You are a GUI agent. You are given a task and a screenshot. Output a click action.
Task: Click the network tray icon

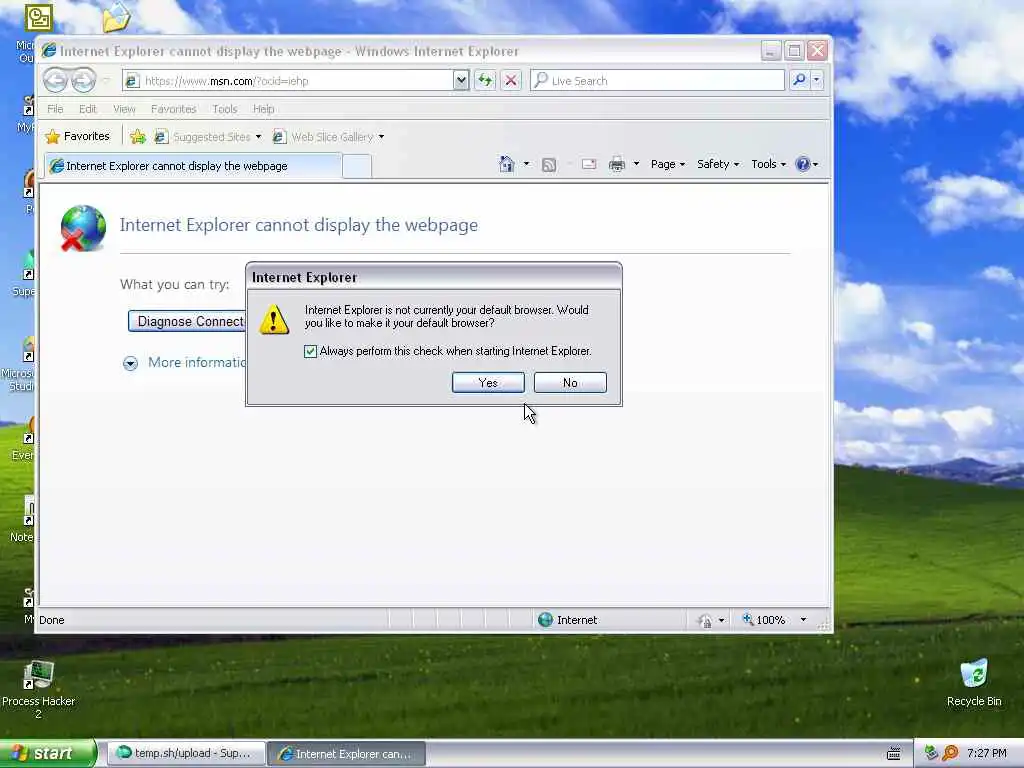pyautogui.click(x=931, y=753)
